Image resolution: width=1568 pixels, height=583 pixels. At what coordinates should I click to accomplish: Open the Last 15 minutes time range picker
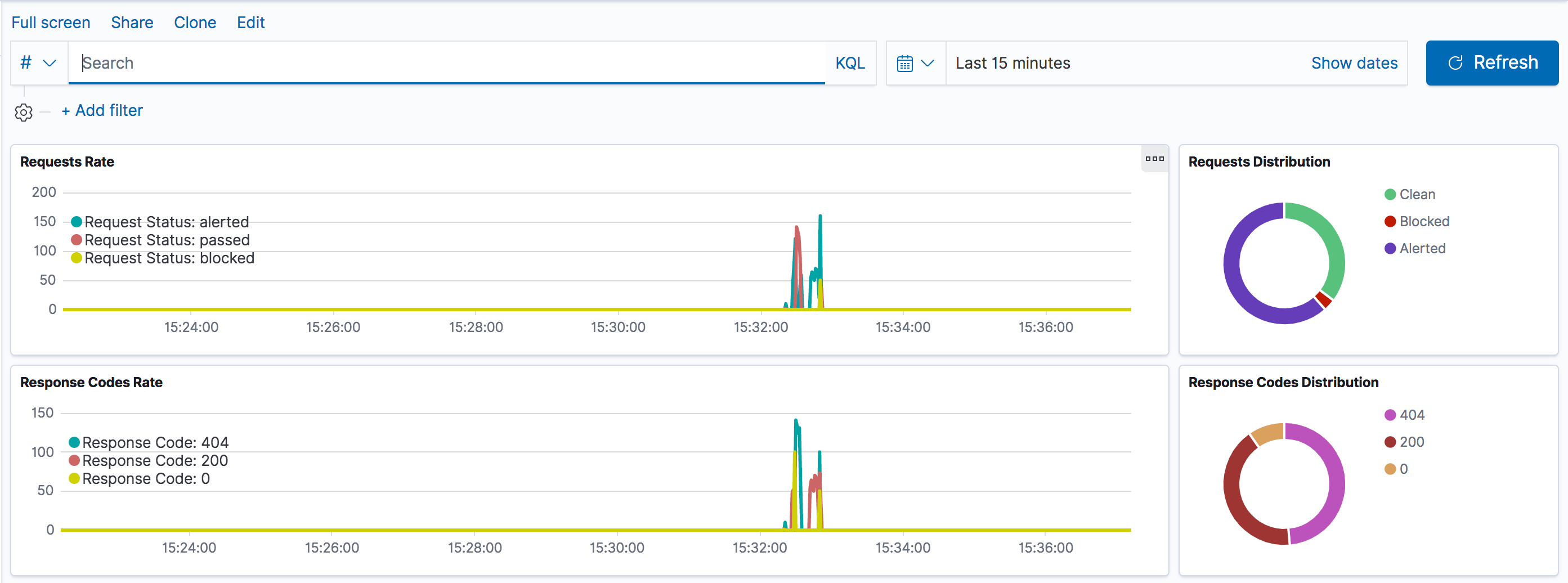tap(1013, 63)
